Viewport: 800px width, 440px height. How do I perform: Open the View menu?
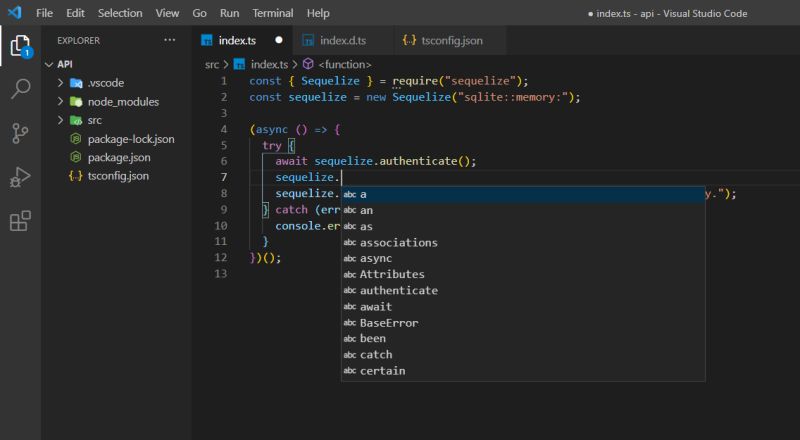(167, 13)
